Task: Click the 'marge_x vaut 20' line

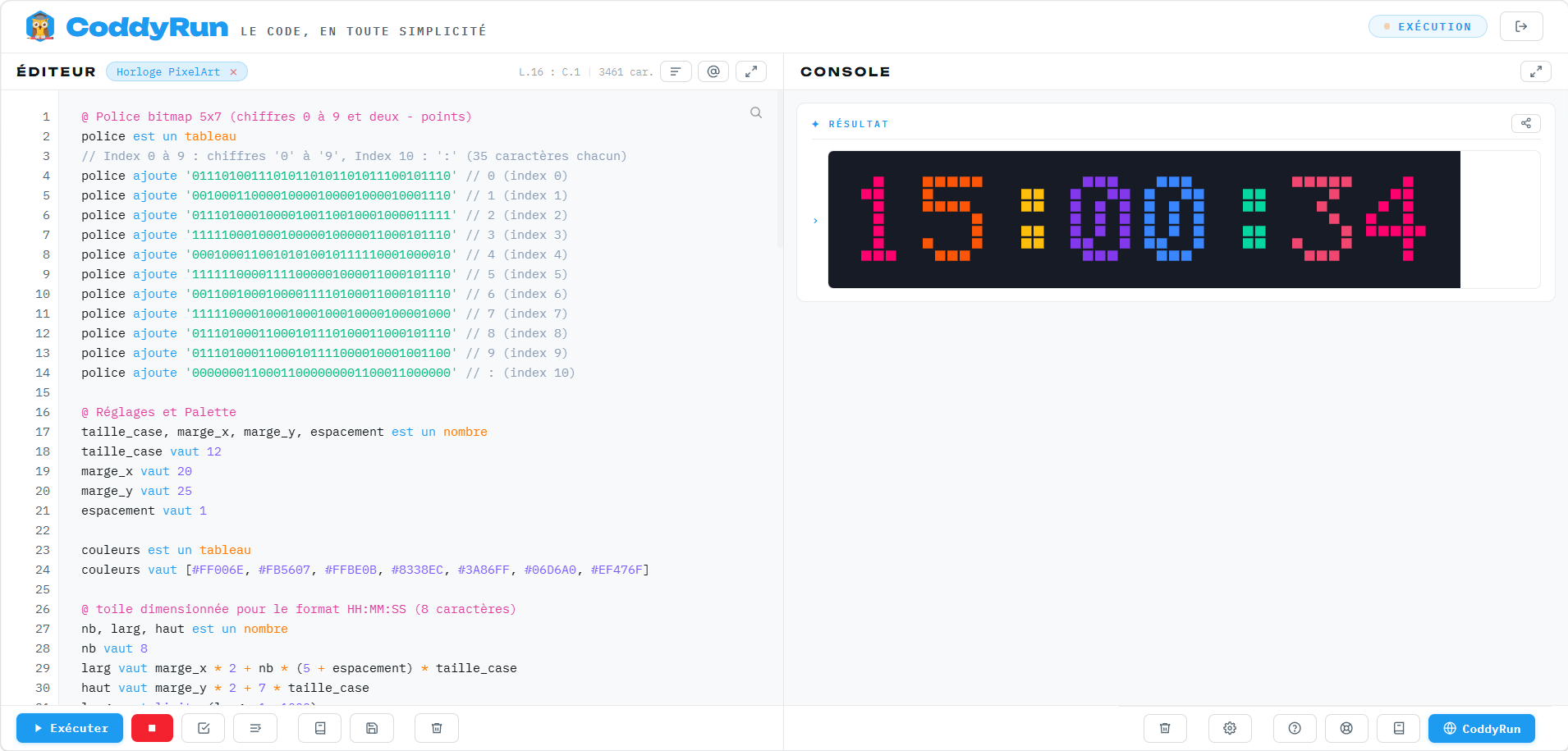Action: coord(136,471)
